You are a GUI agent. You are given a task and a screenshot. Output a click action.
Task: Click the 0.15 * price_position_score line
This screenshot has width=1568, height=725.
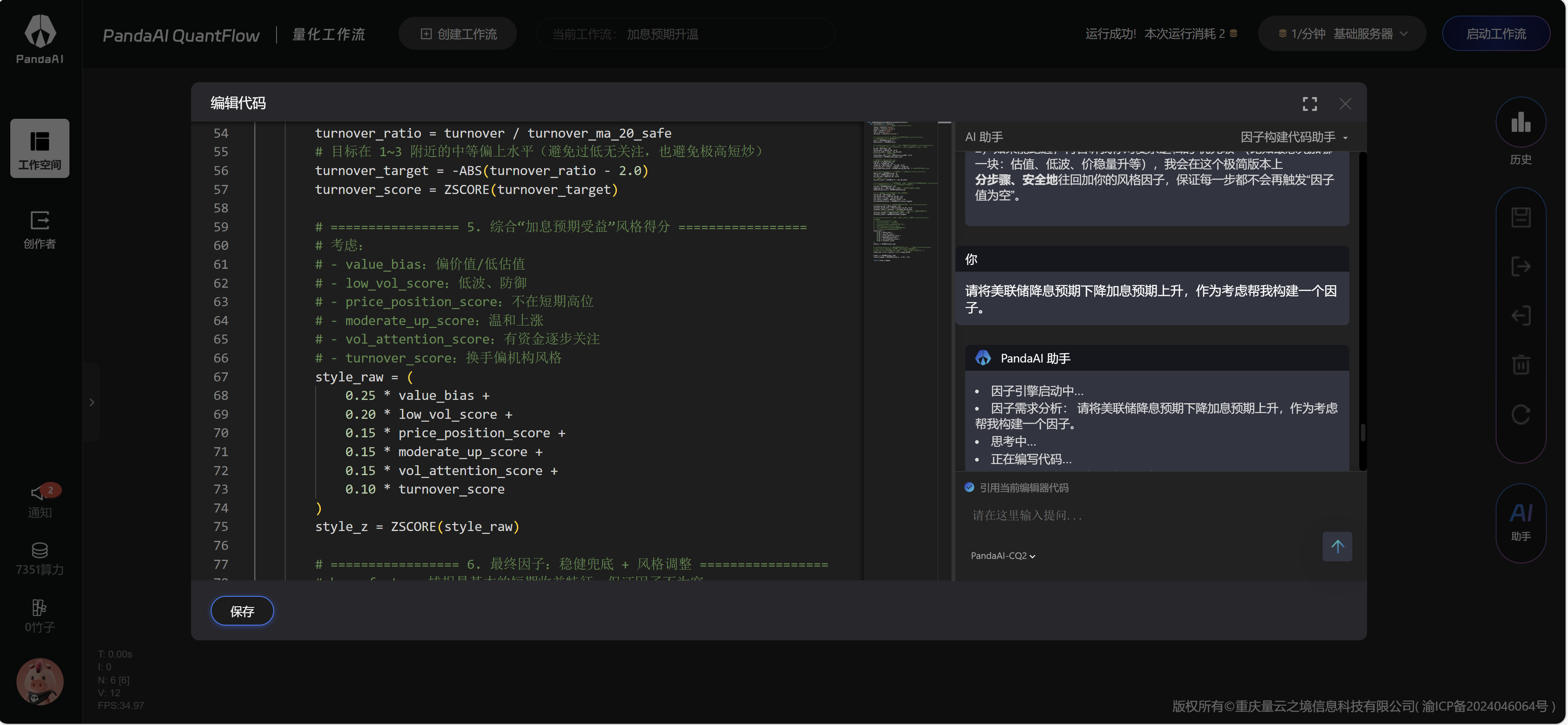[x=455, y=433]
